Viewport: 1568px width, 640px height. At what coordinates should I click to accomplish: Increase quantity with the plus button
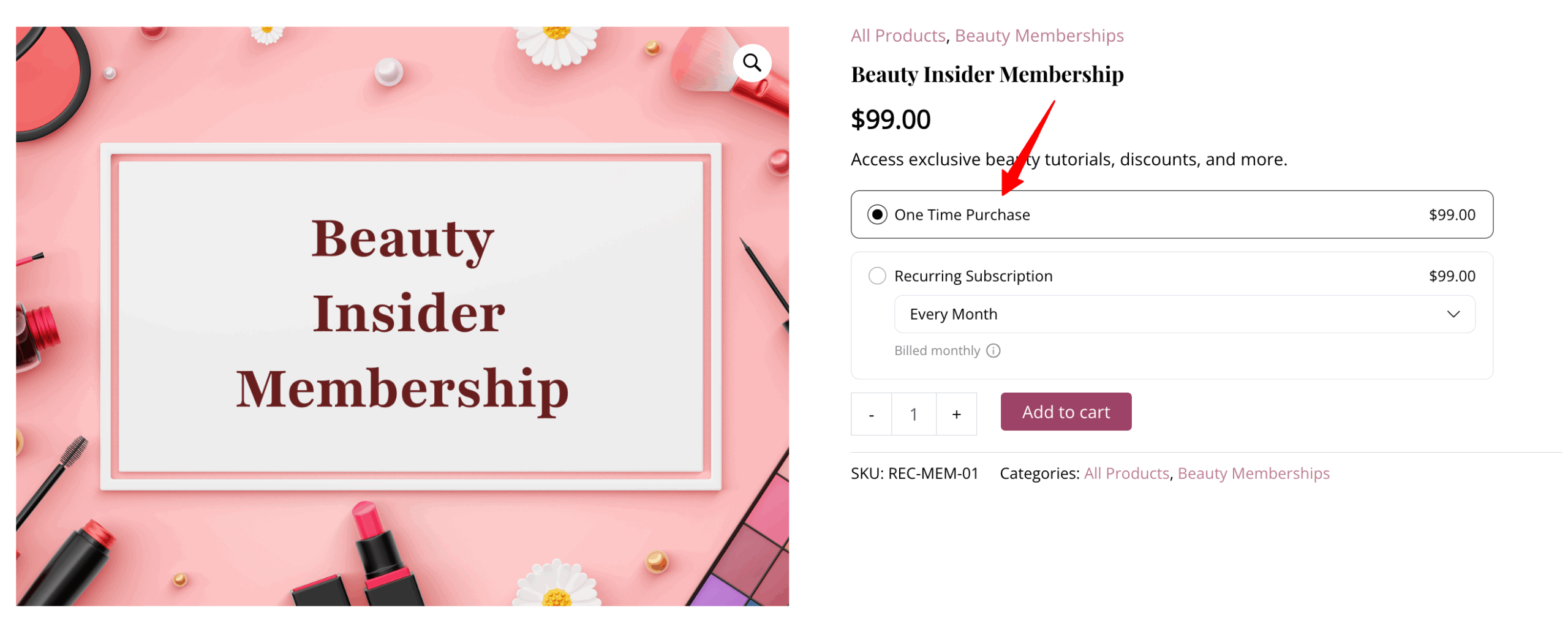[x=956, y=415]
